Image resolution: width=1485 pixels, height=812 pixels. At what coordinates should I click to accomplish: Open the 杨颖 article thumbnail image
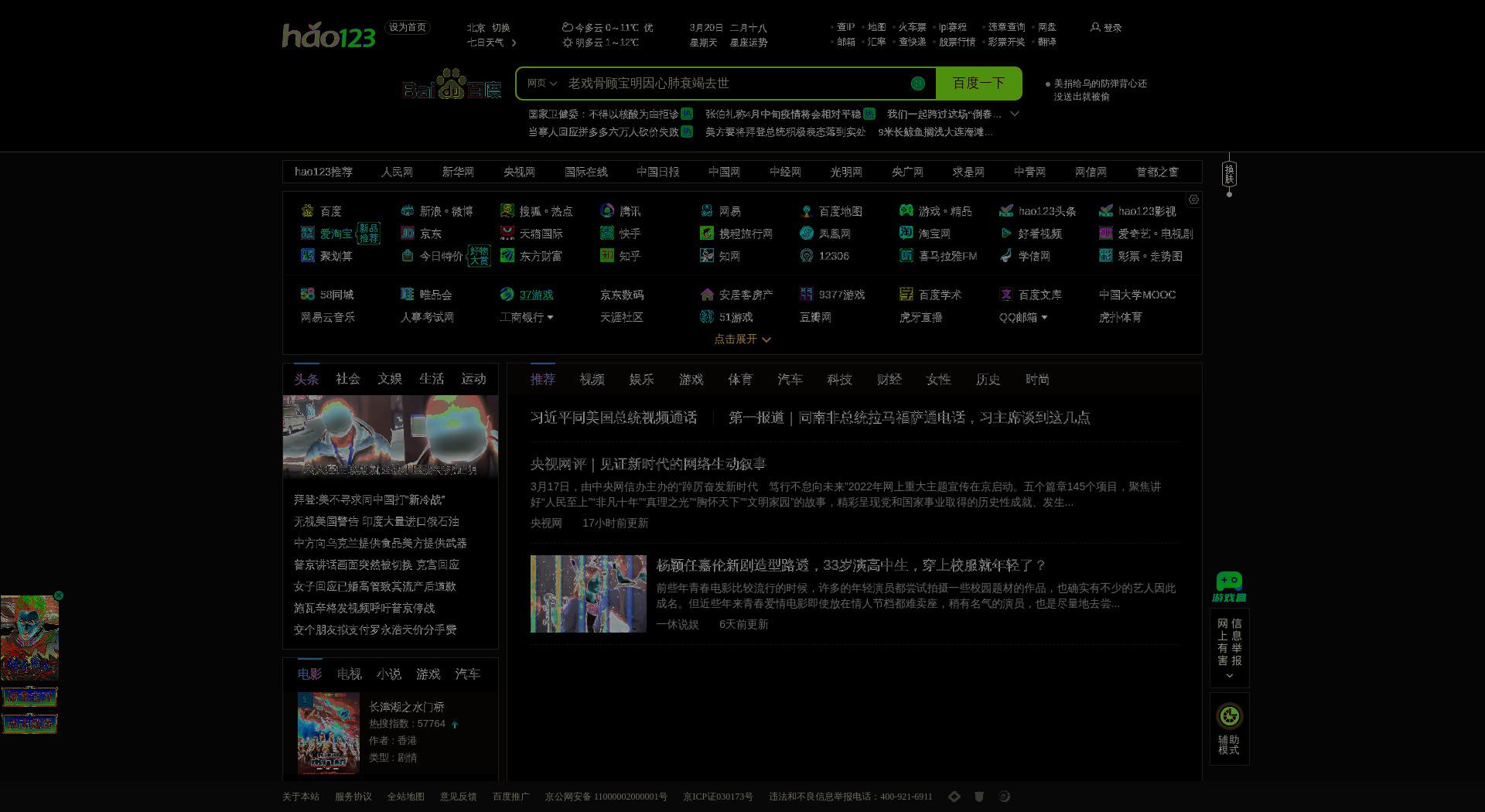(588, 593)
